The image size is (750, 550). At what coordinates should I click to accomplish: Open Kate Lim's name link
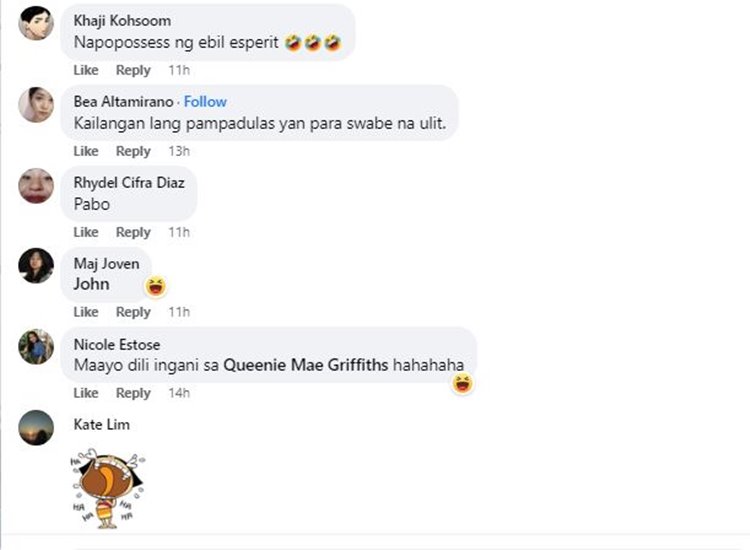(x=101, y=424)
